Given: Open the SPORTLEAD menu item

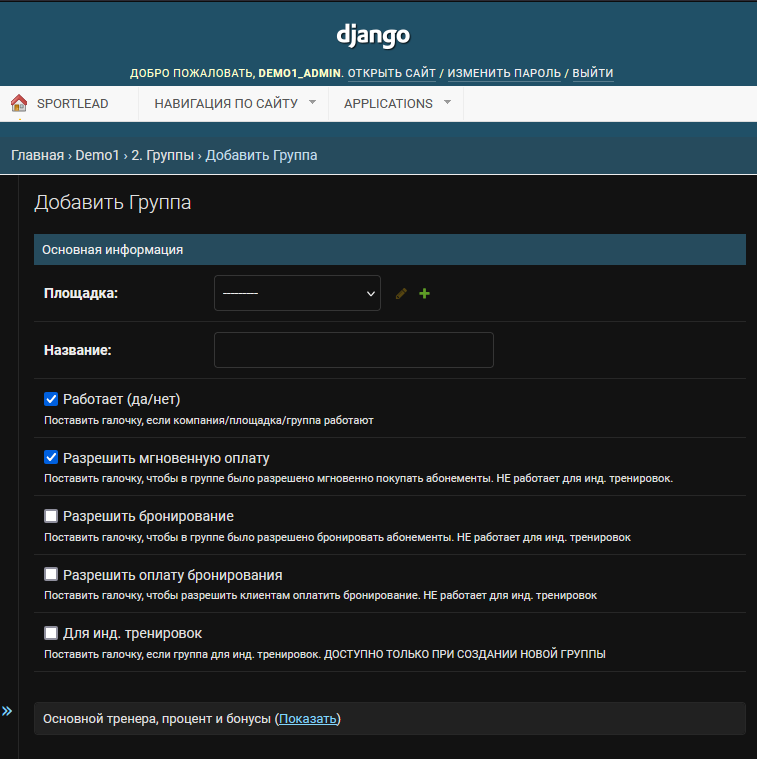Looking at the screenshot, I should 73,104.
